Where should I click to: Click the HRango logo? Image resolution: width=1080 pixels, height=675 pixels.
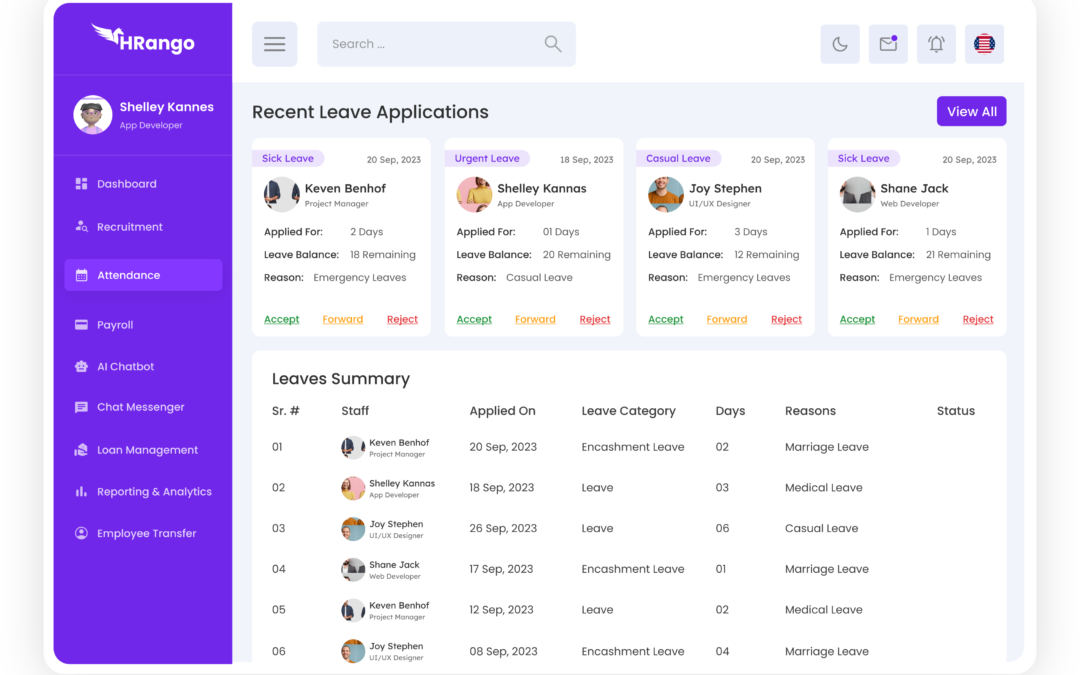click(143, 39)
